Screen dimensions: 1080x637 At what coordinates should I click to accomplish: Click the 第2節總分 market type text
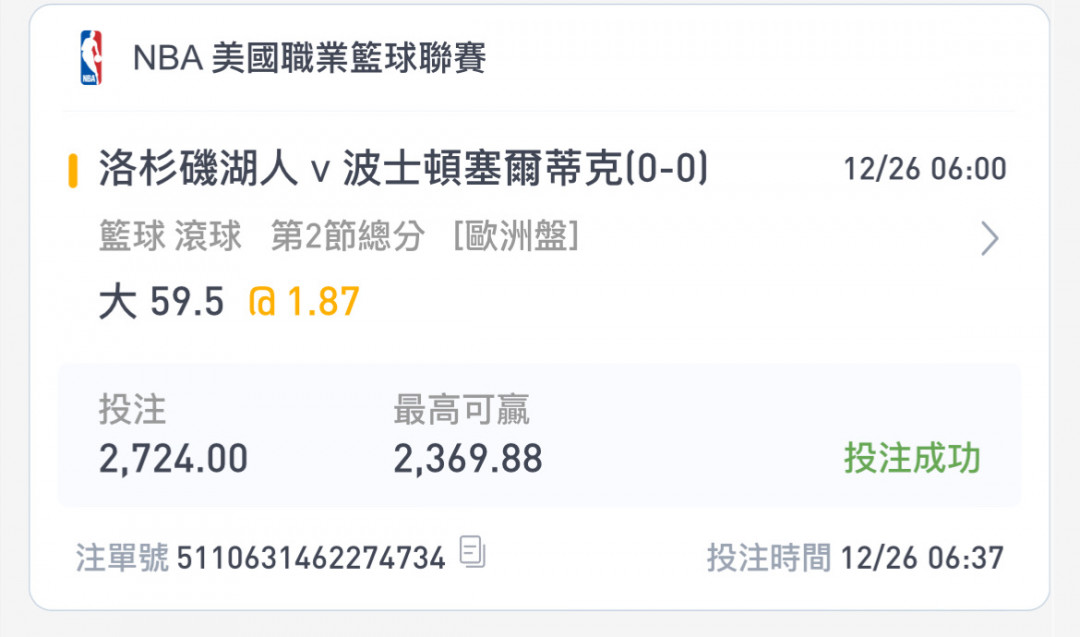(x=347, y=236)
